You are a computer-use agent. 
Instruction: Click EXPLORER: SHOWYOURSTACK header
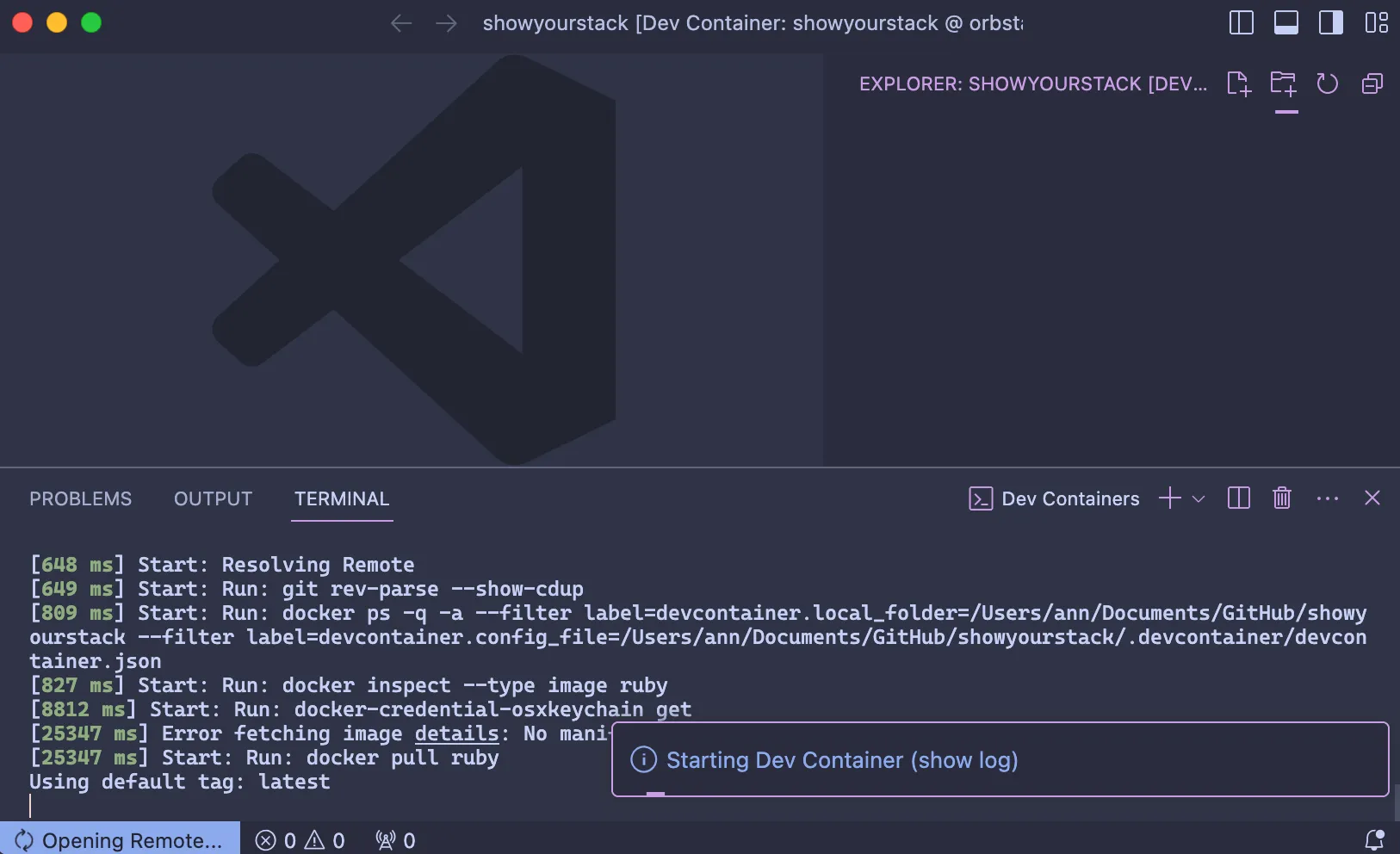point(1033,84)
